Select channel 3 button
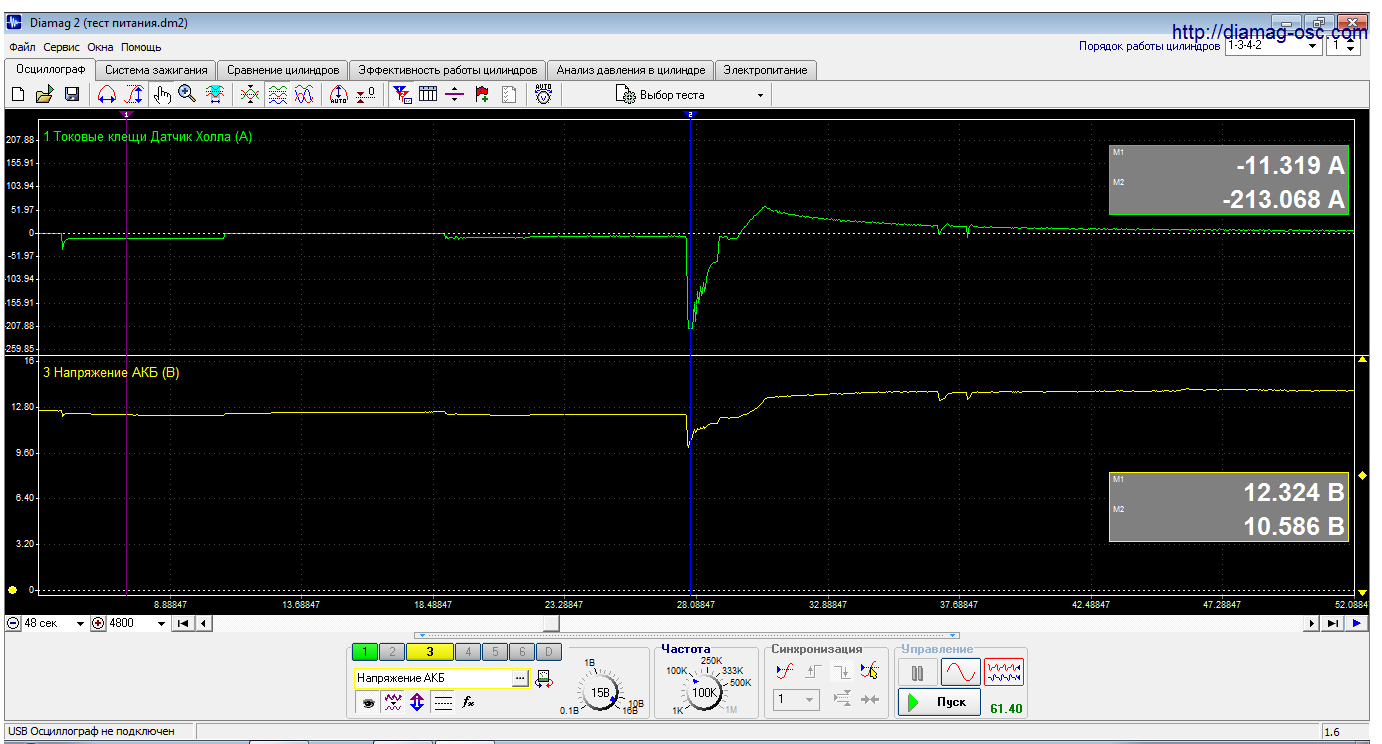Viewport: 1382px width, 744px height. [430, 652]
